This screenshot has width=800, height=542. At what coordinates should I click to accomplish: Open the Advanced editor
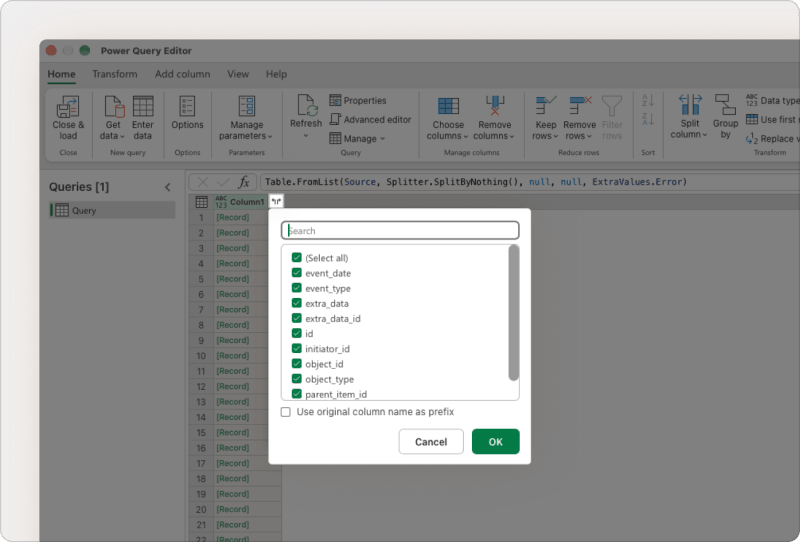click(x=370, y=119)
